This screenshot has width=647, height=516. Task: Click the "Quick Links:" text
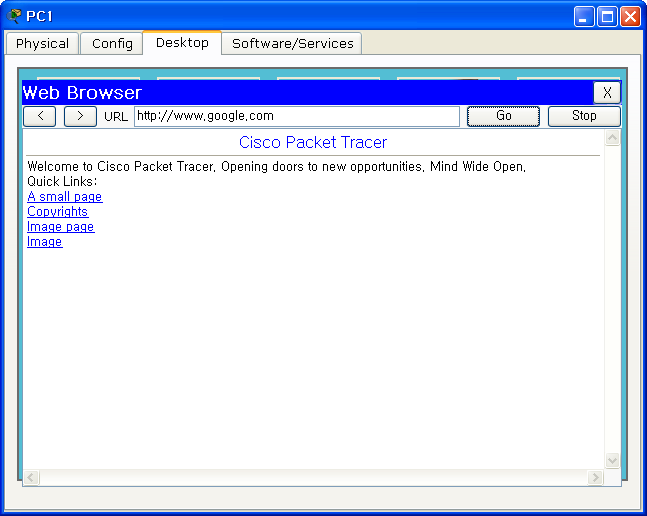tap(62, 181)
